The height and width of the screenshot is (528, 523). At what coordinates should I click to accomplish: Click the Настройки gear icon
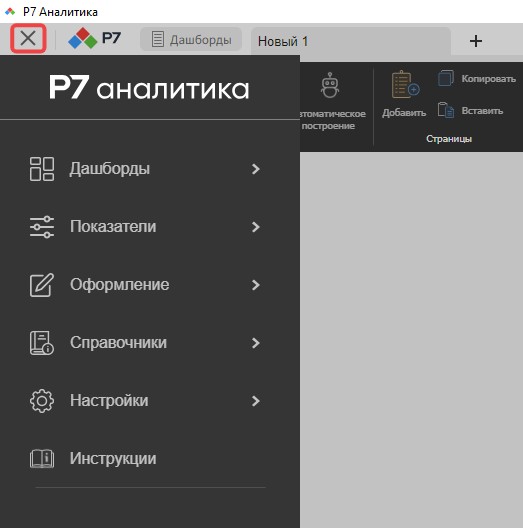[42, 401]
